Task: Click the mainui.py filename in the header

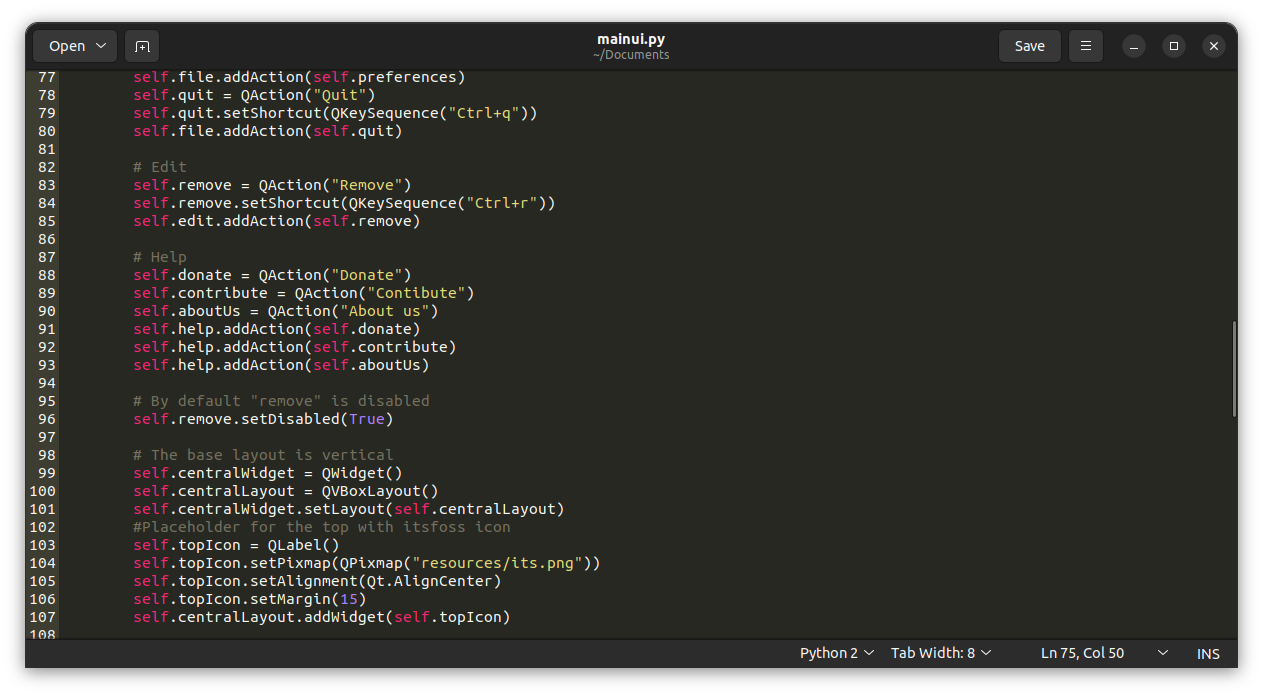Action: click(630, 39)
